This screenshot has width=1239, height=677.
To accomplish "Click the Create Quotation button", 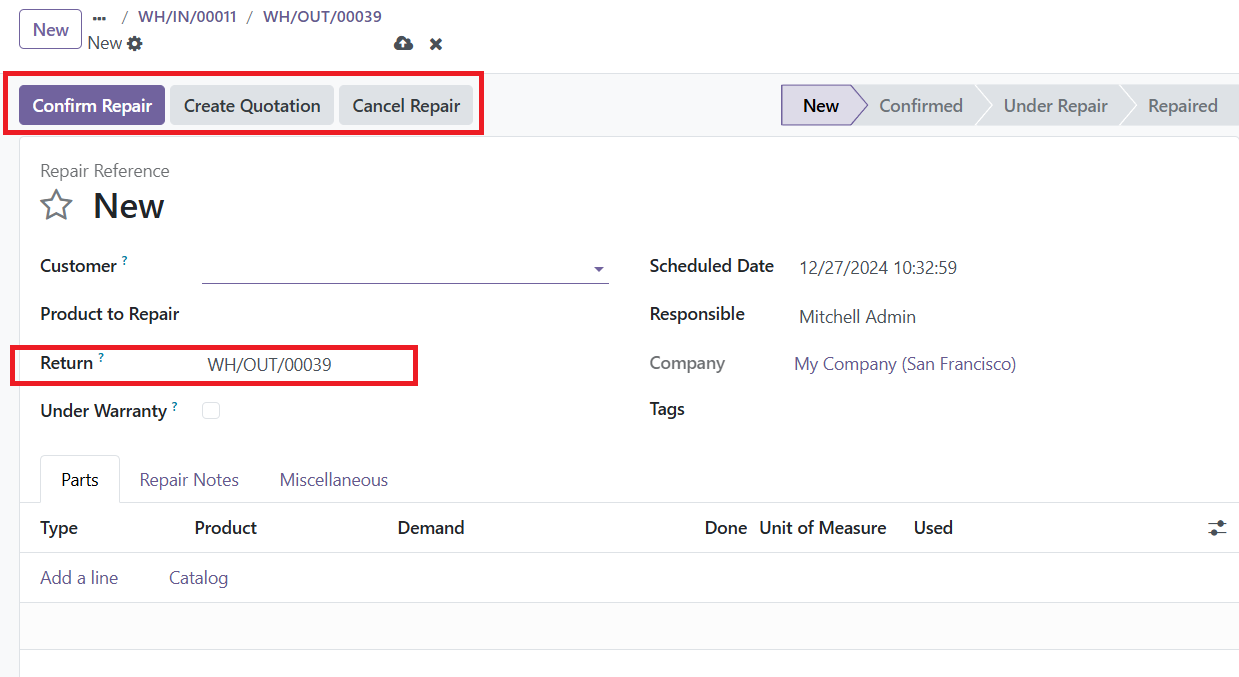I will click(252, 105).
